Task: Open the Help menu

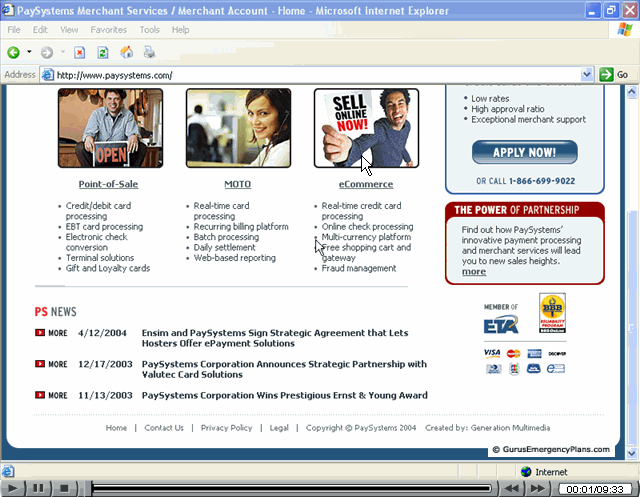Action: click(180, 30)
